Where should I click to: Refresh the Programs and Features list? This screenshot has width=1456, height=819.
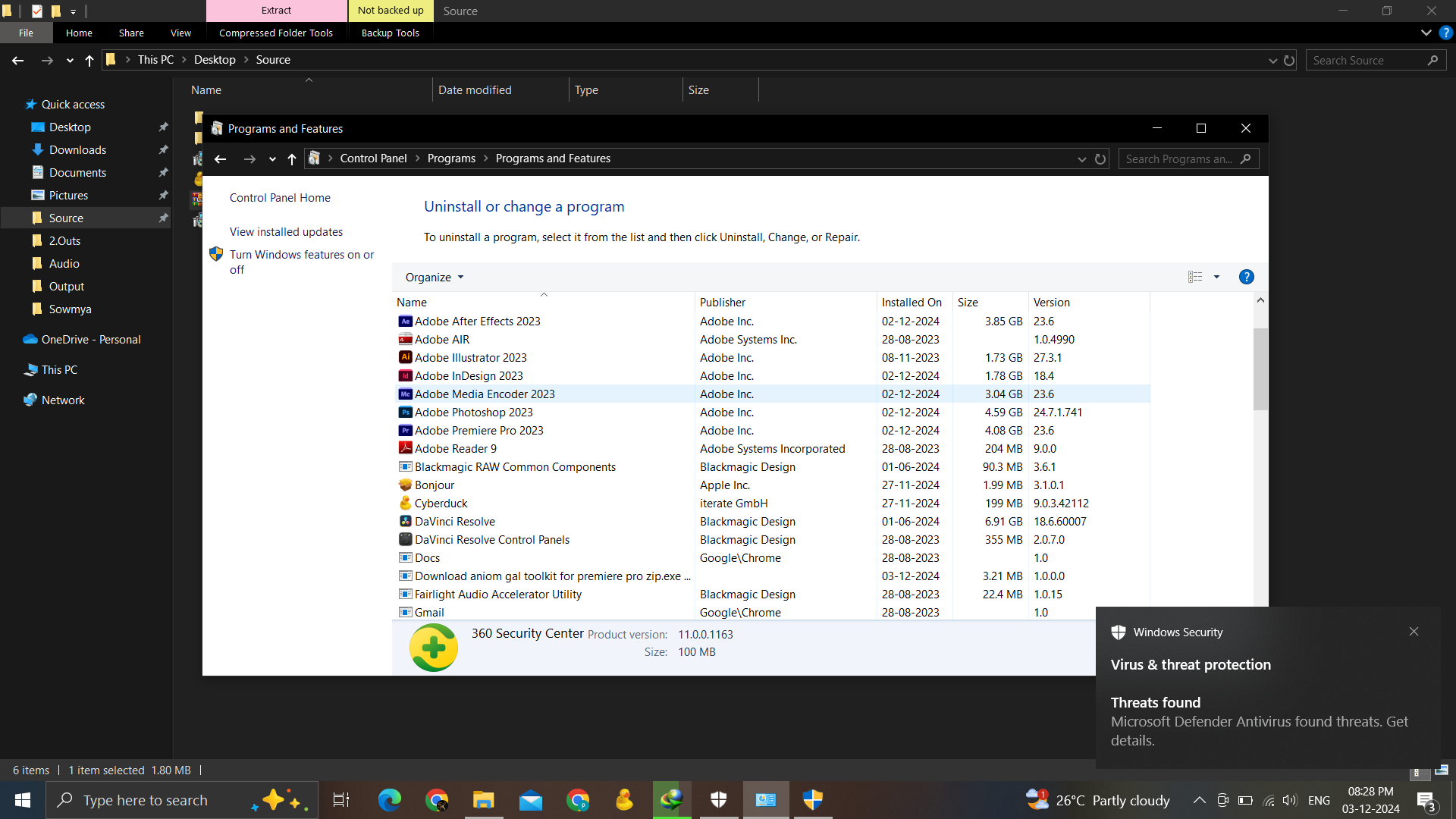(x=1100, y=158)
